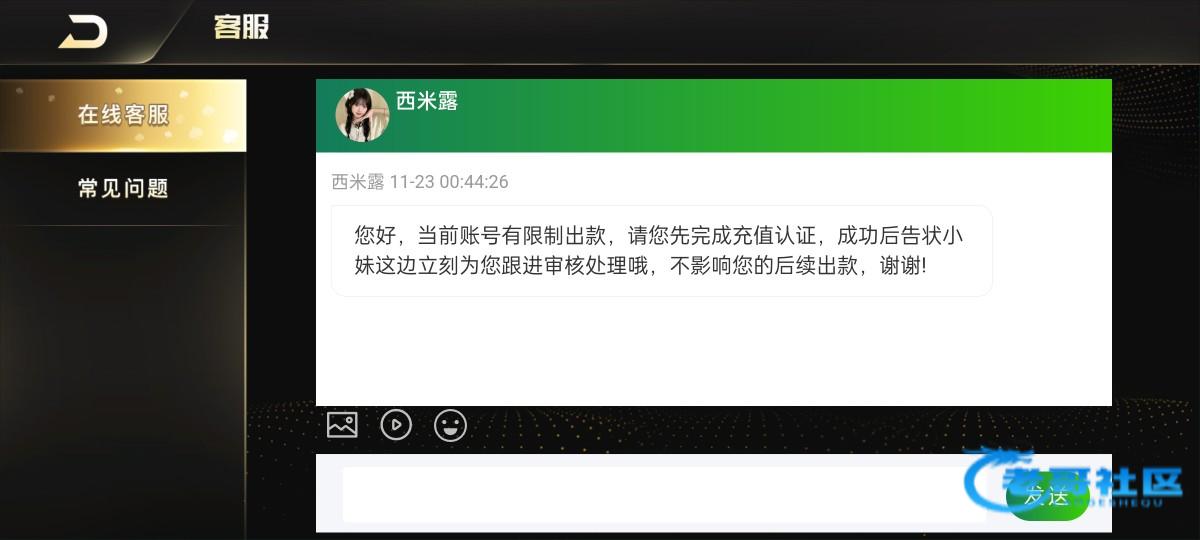Image resolution: width=1200 pixels, height=540 pixels.
Task: Select the 在线客服 sidebar tab
Action: pos(123,115)
